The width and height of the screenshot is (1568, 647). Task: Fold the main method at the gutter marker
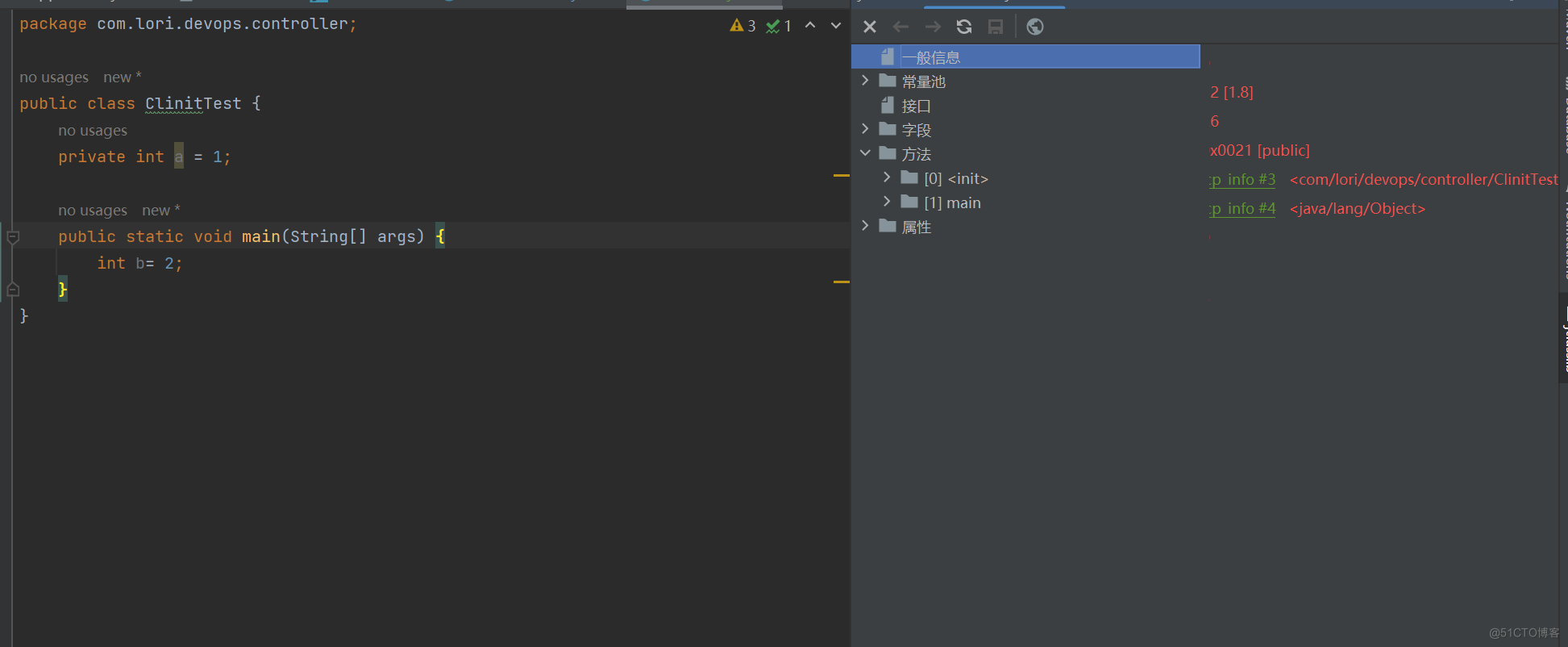(x=13, y=237)
